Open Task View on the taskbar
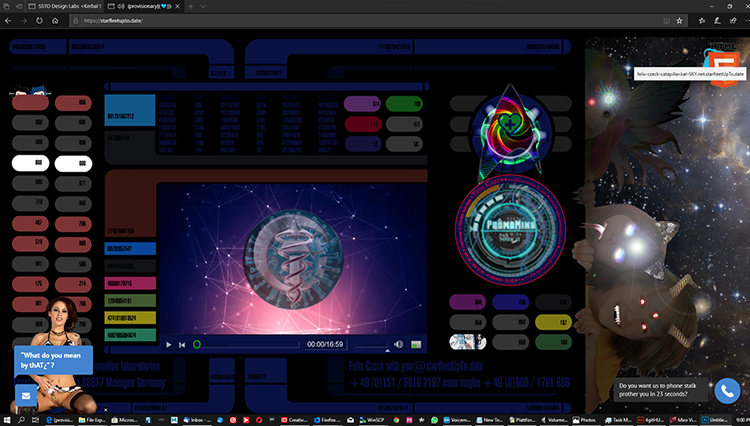This screenshot has height=426, width=750. (x=35, y=420)
